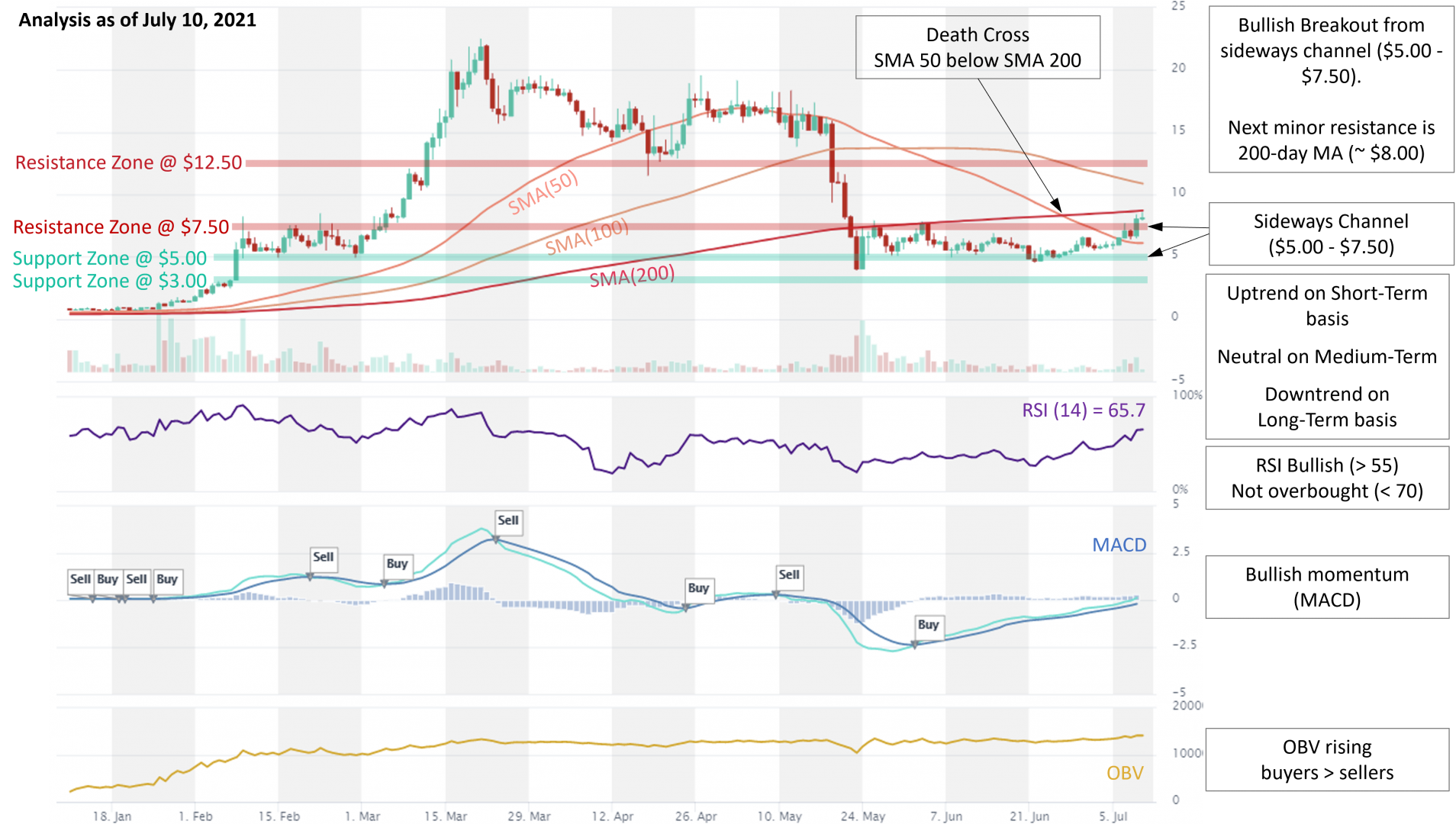Click the 1. Mar date axis label
Viewport: 1456px width, 824px height.
click(362, 816)
